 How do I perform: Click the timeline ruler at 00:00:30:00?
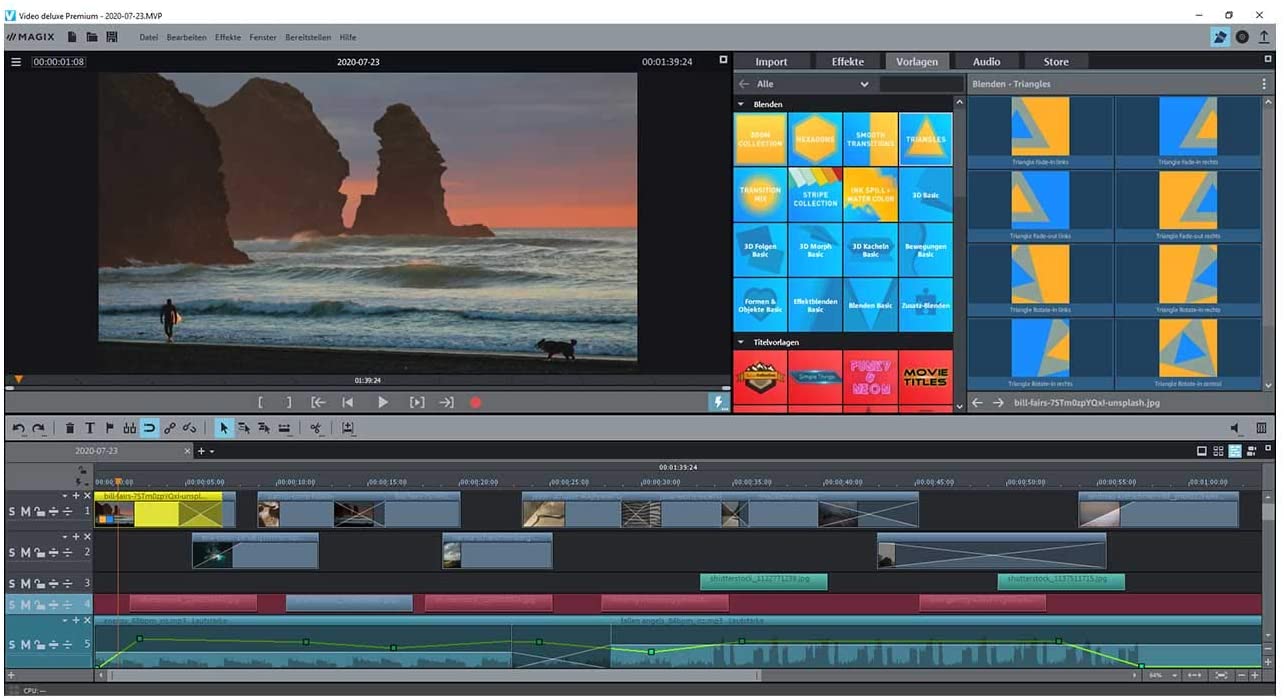click(660, 482)
